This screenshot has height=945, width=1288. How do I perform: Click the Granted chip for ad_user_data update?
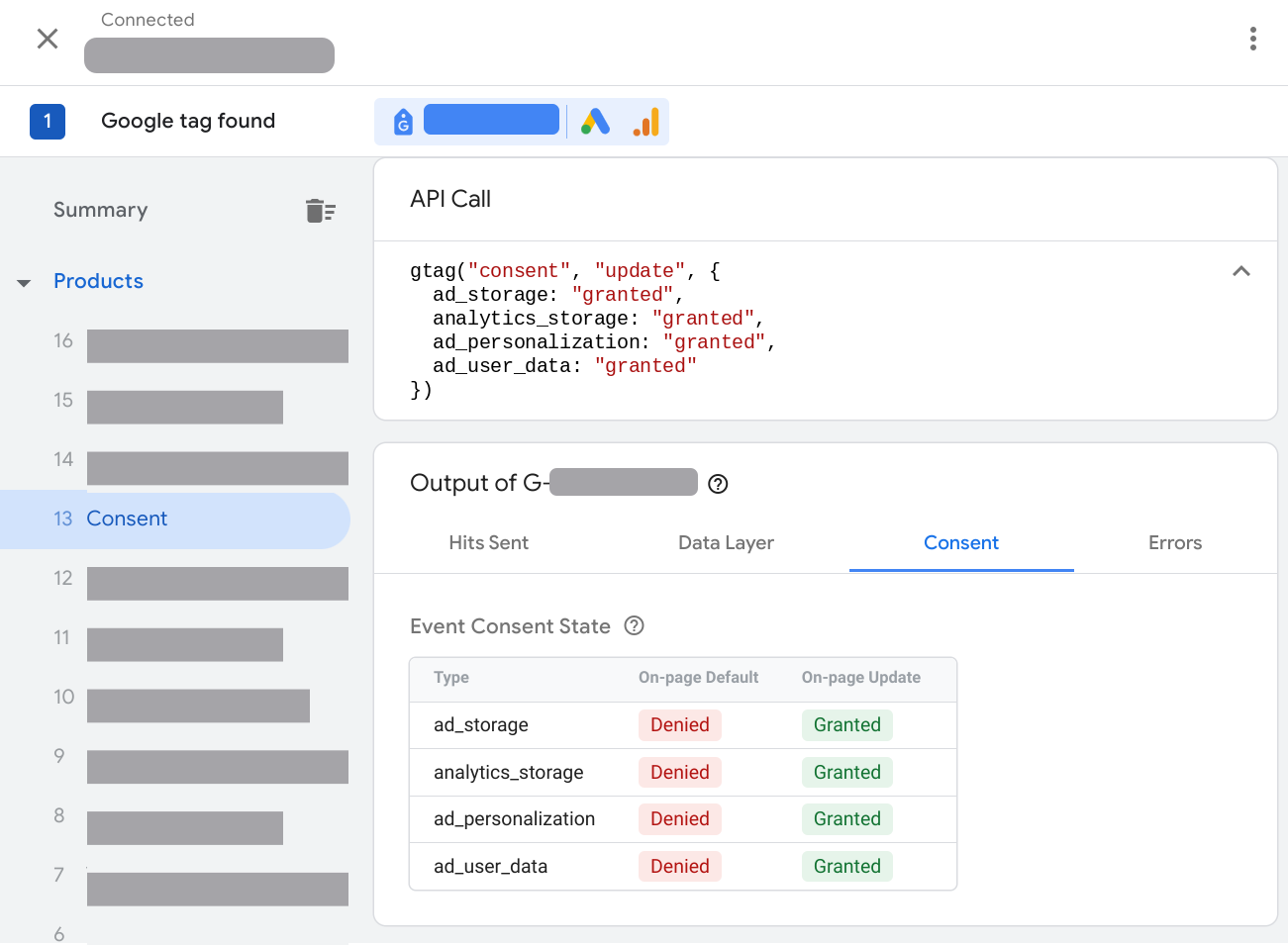846,866
